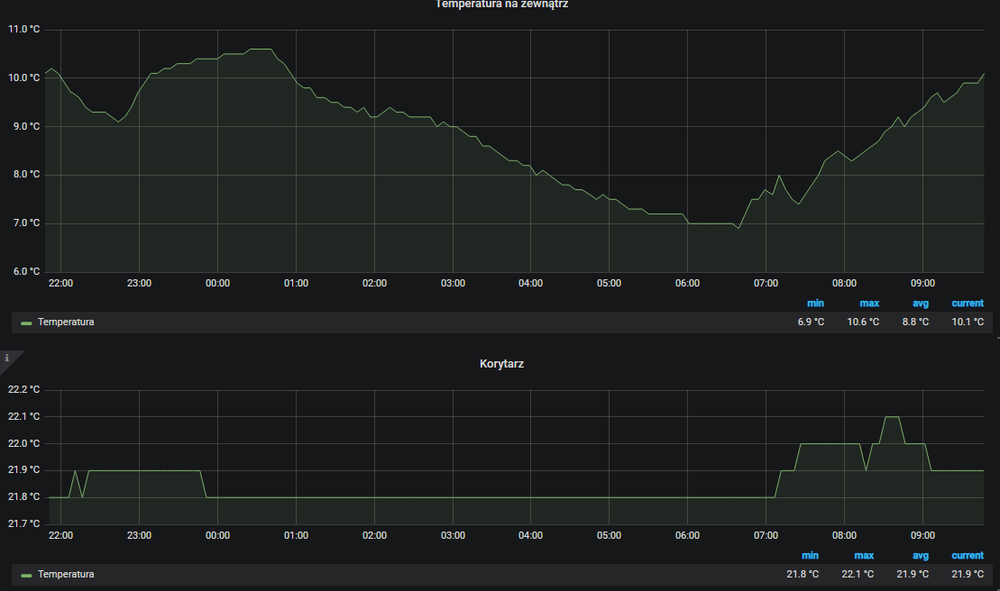Click the green series color swatch in outdoor legend
The height and width of the screenshot is (591, 1000).
pos(26,323)
